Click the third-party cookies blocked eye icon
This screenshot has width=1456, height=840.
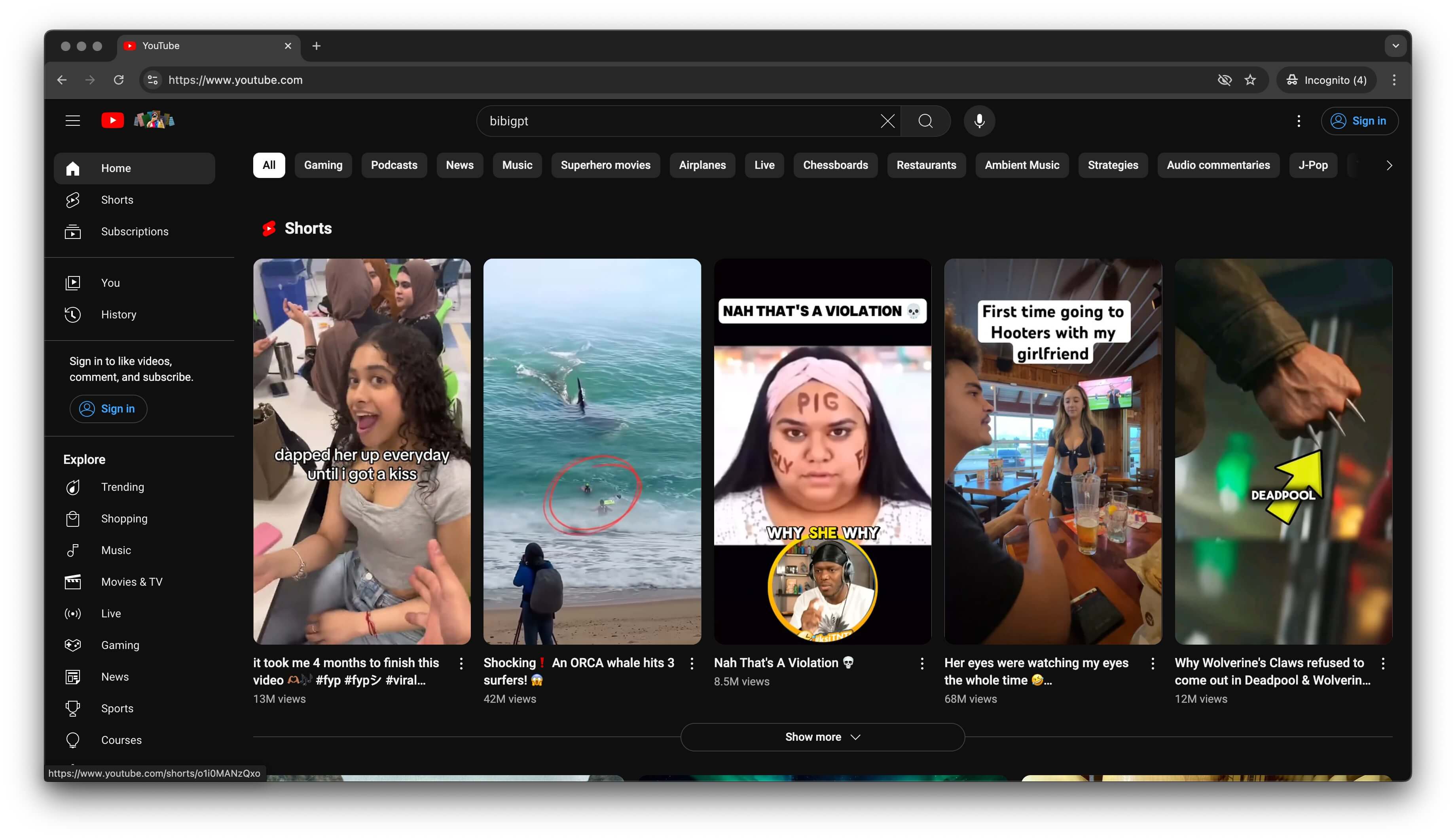point(1224,79)
